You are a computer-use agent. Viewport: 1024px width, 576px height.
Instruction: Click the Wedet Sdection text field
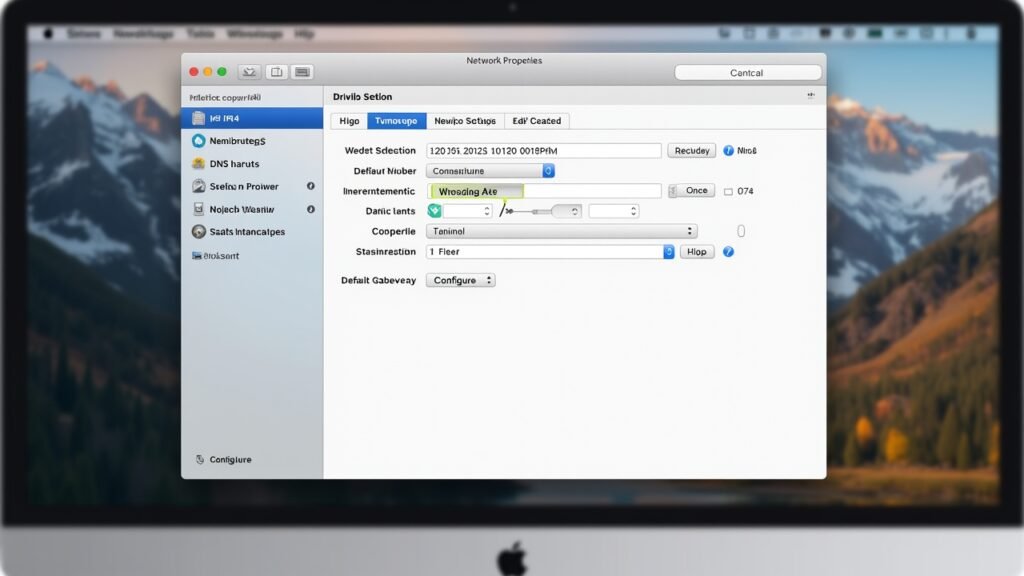tap(544, 151)
